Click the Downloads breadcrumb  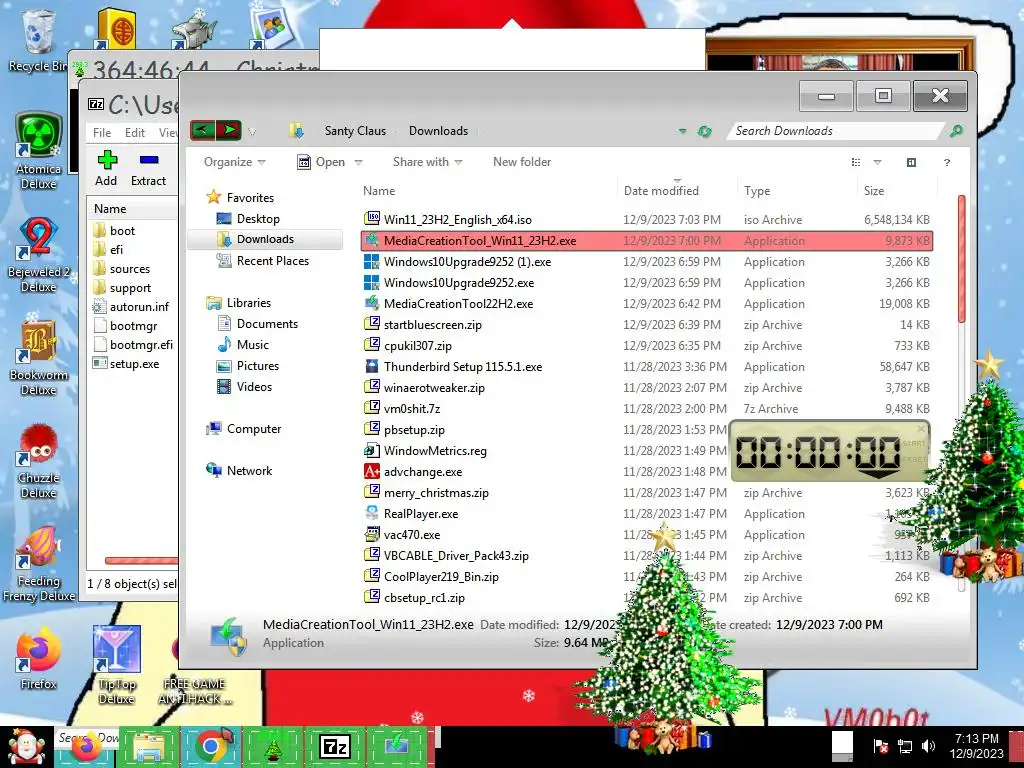point(438,131)
